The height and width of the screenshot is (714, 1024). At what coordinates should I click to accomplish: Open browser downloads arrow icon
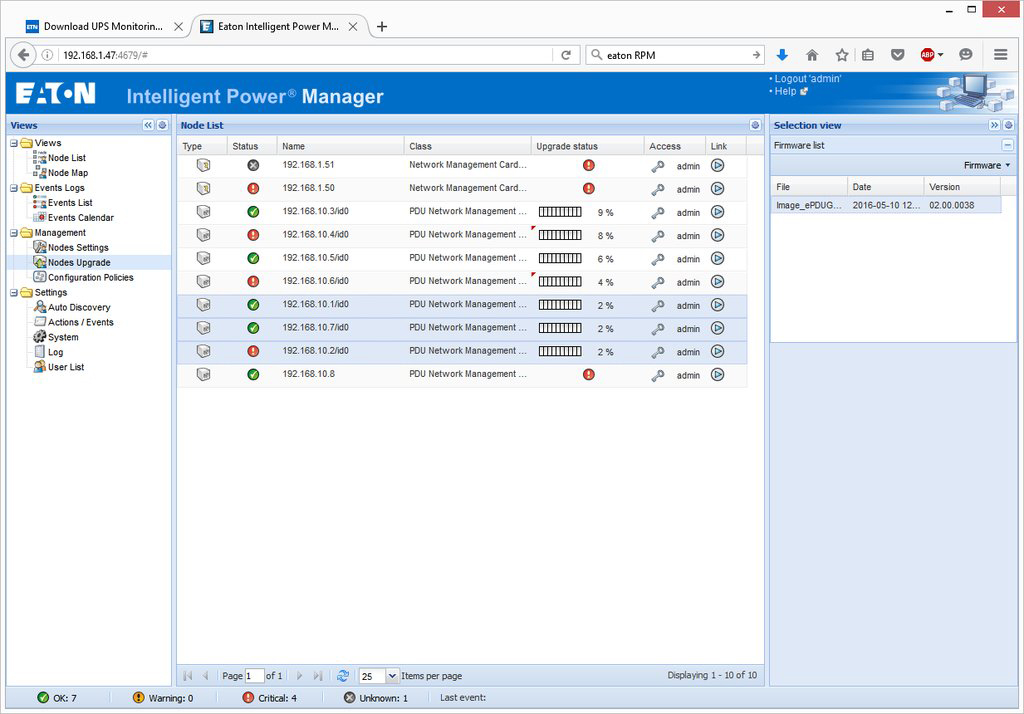782,55
